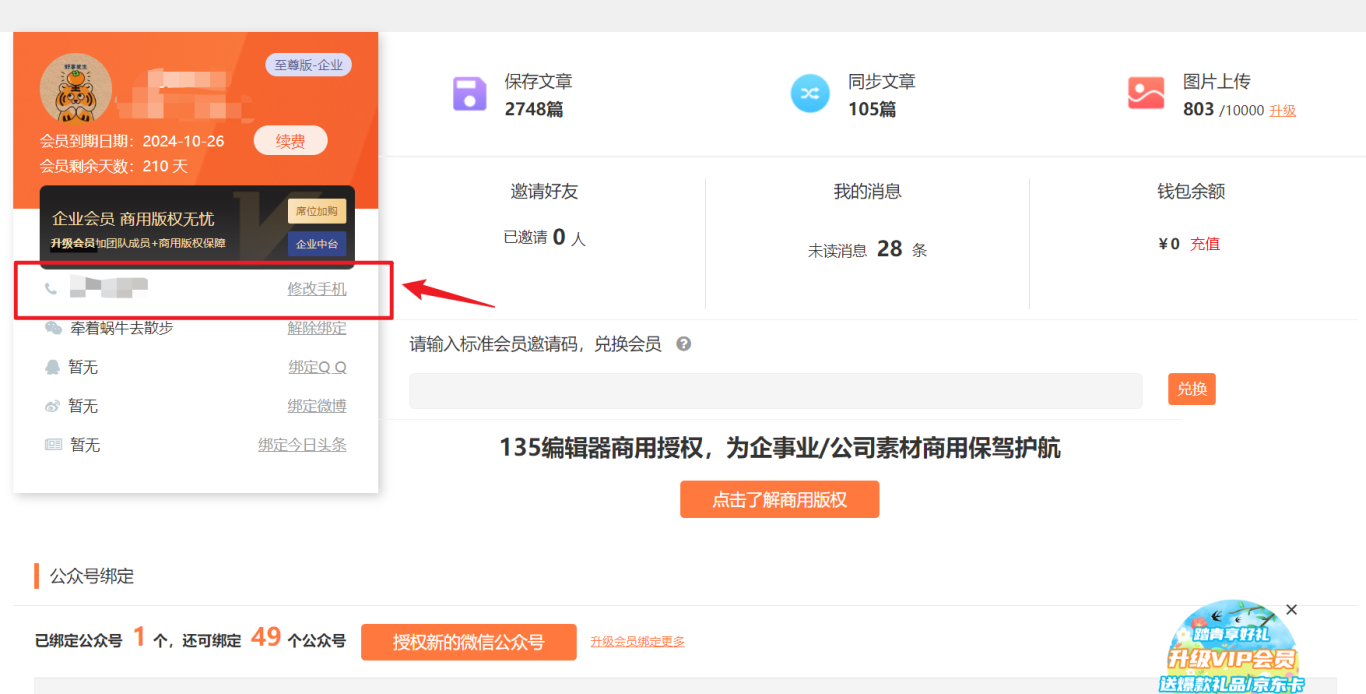Click 解除绑定 to unbind WeChat

click(317, 328)
